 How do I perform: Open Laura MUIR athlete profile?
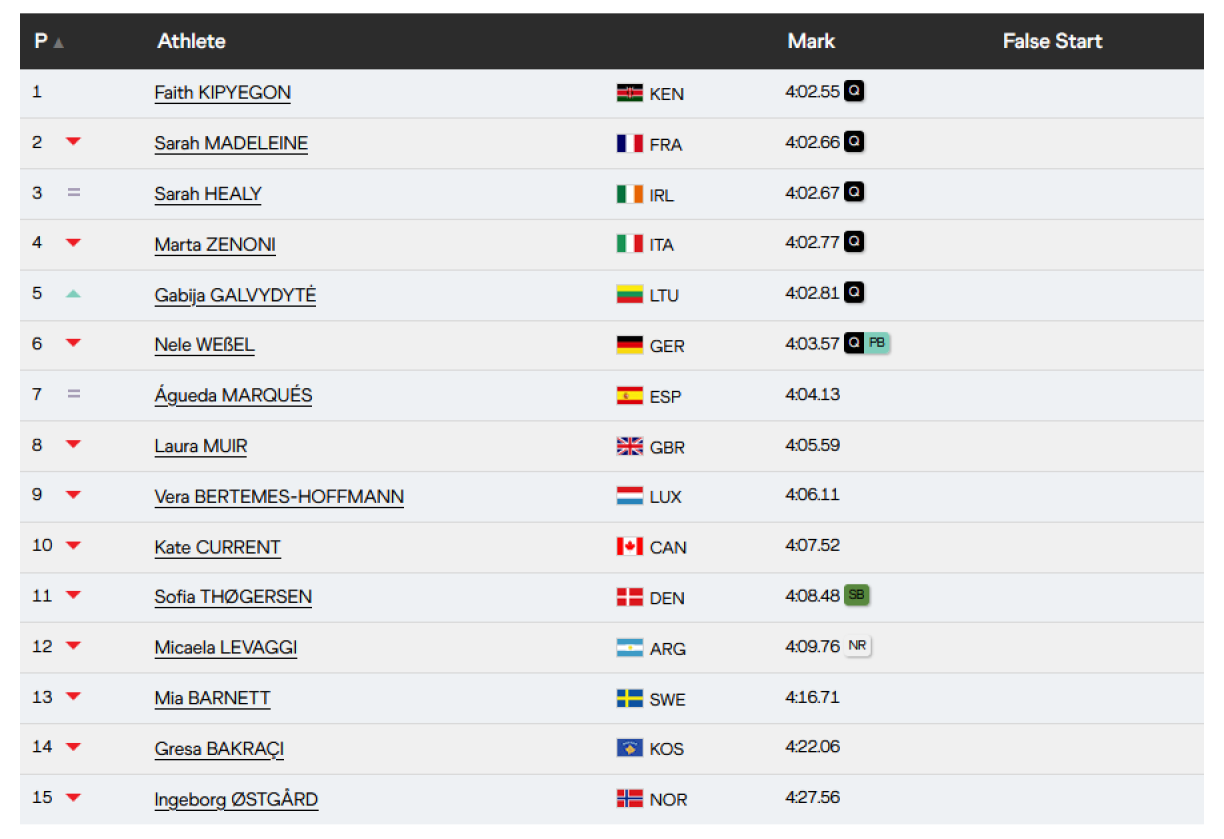point(200,446)
